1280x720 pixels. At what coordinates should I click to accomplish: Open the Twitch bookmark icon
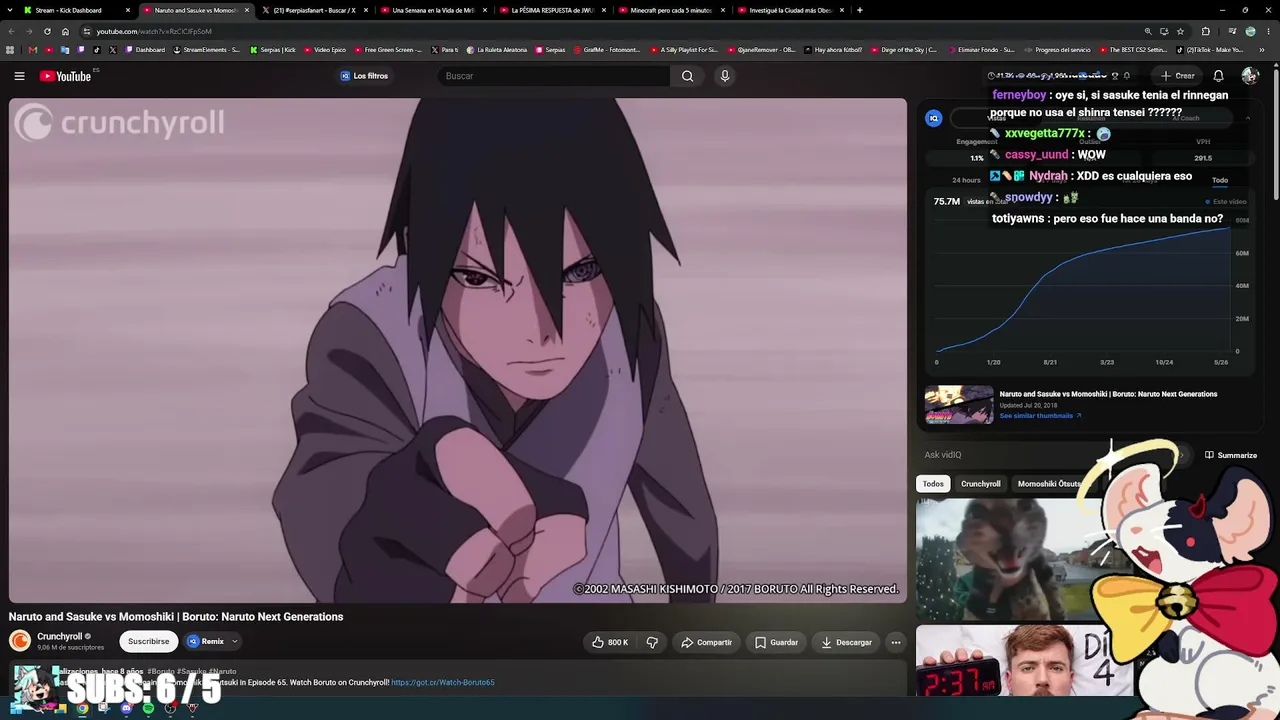point(81,50)
